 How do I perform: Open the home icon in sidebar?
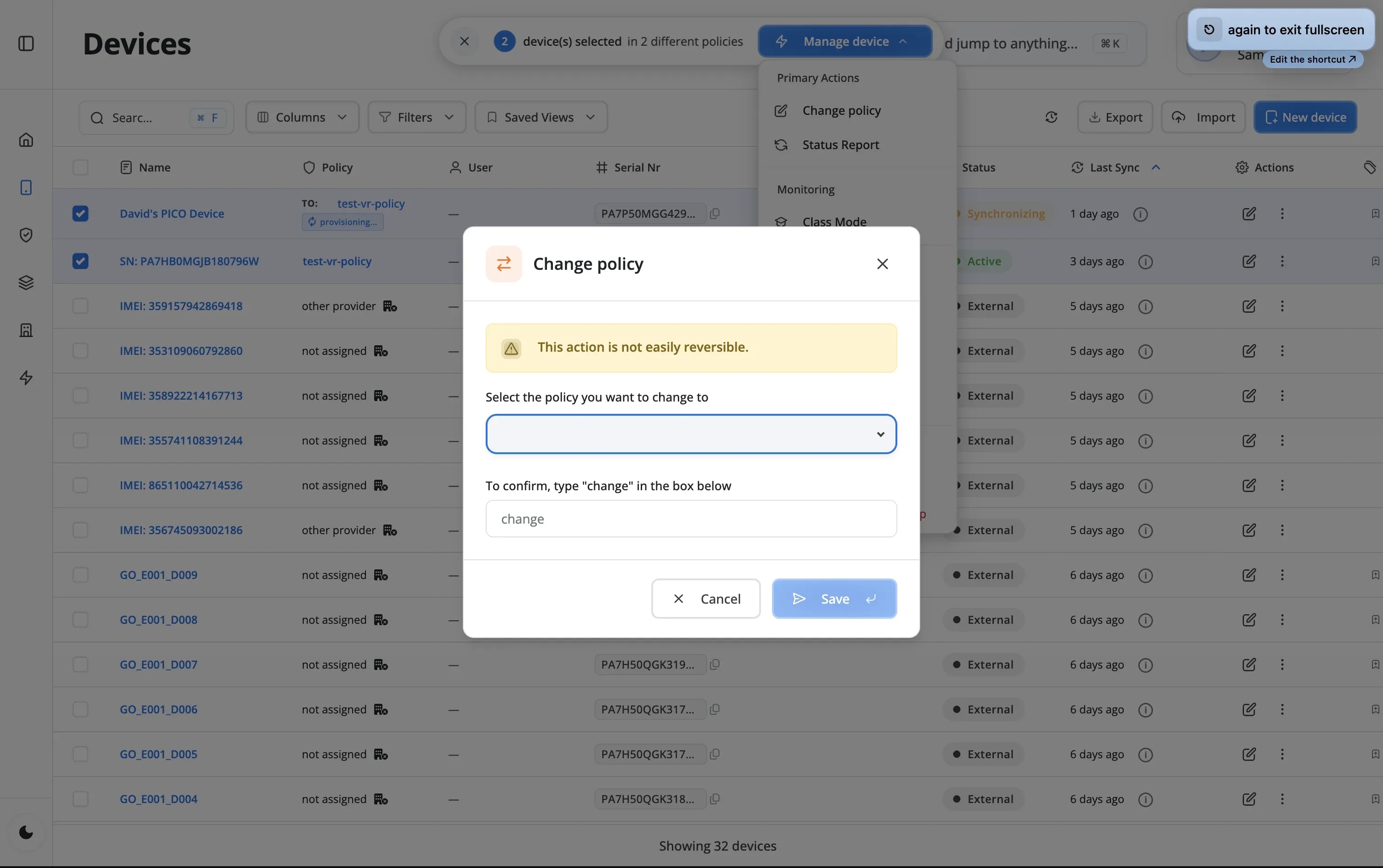point(26,139)
